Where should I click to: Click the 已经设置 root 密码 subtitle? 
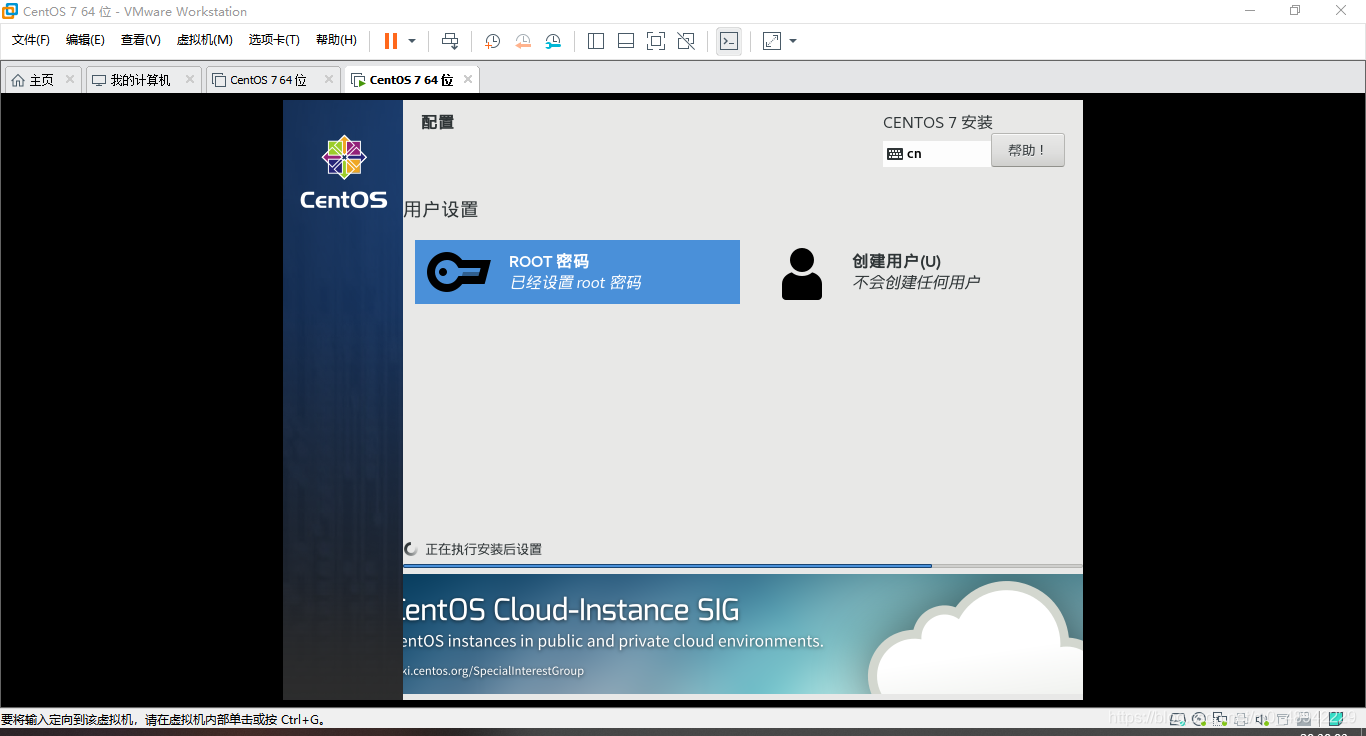575,283
